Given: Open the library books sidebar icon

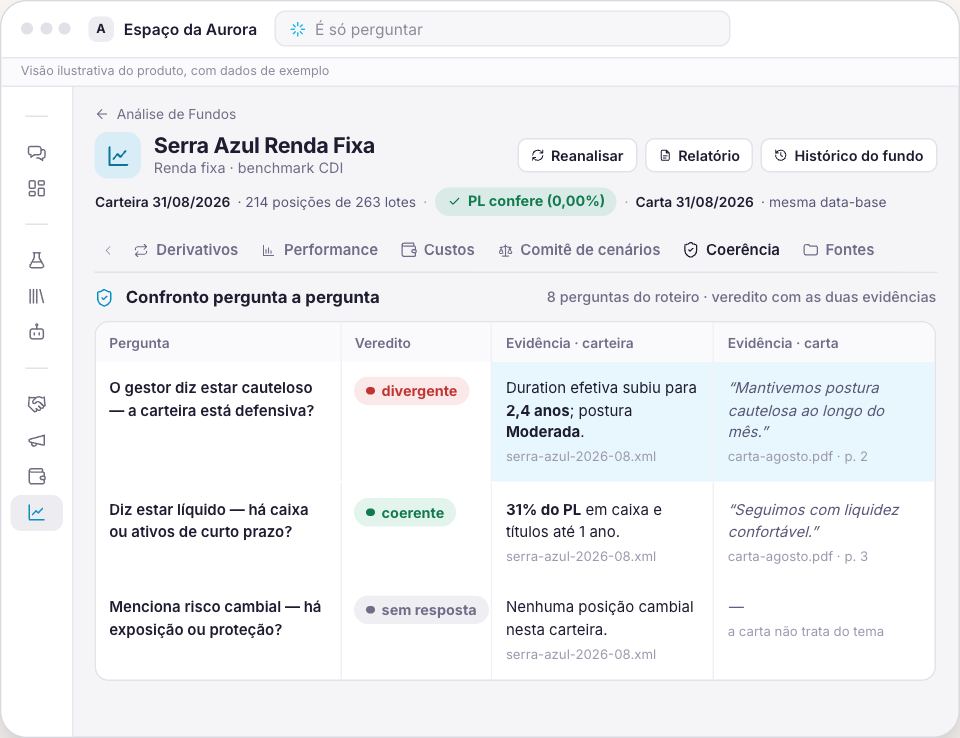Looking at the screenshot, I should tap(37, 296).
